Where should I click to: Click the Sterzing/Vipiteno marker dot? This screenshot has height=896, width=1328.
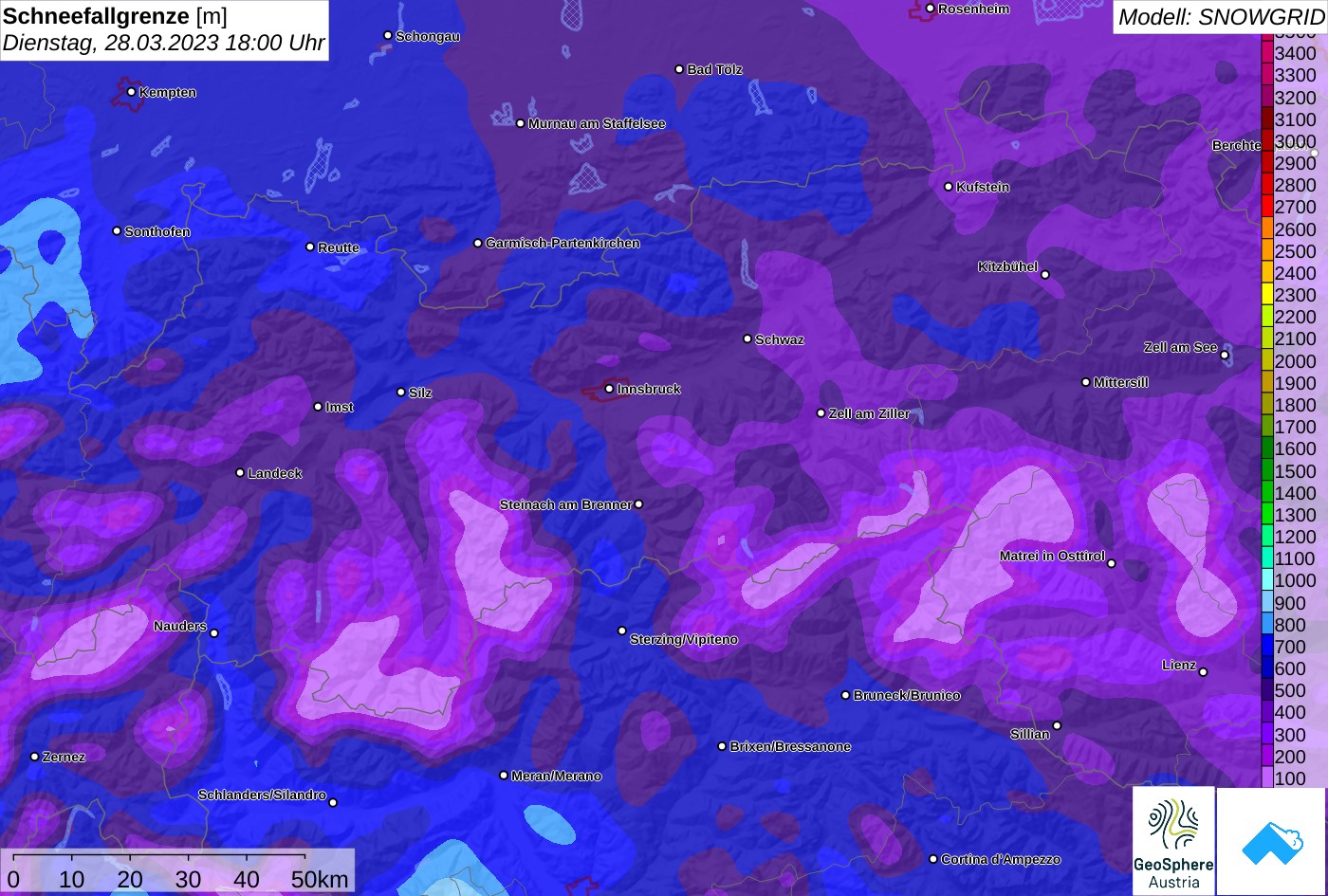click(622, 631)
